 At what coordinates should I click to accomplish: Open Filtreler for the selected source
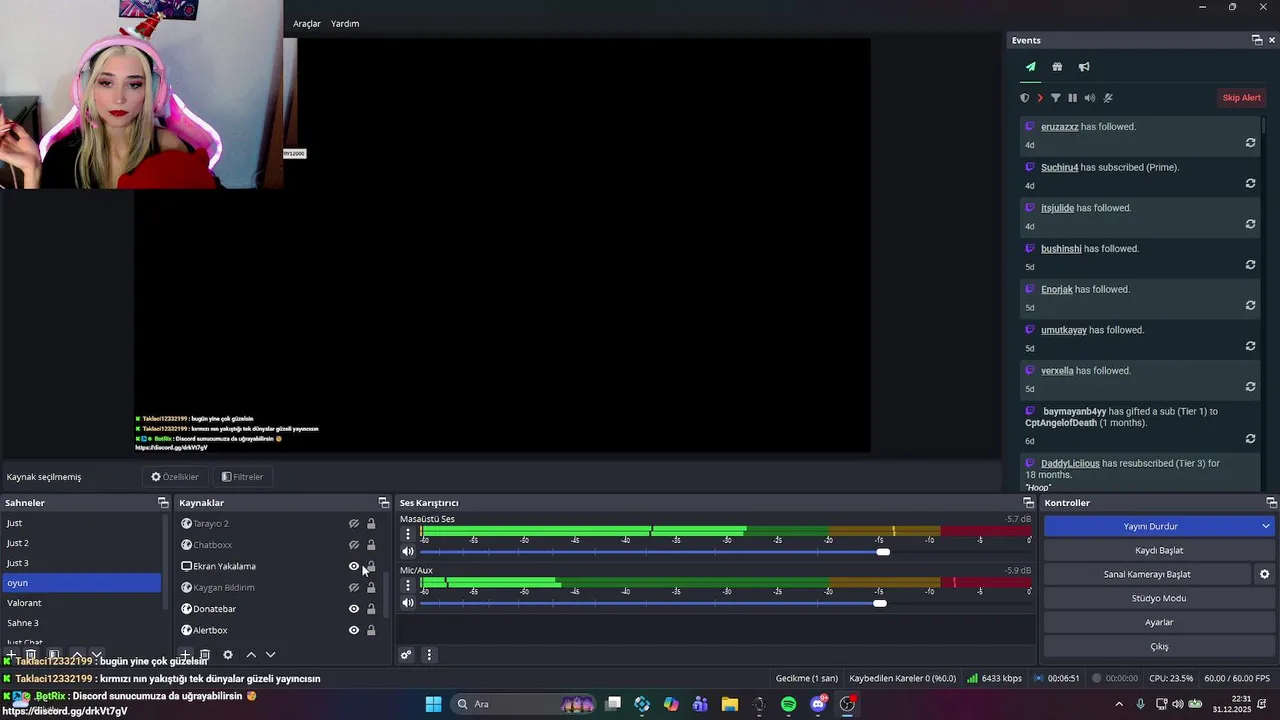click(x=242, y=477)
